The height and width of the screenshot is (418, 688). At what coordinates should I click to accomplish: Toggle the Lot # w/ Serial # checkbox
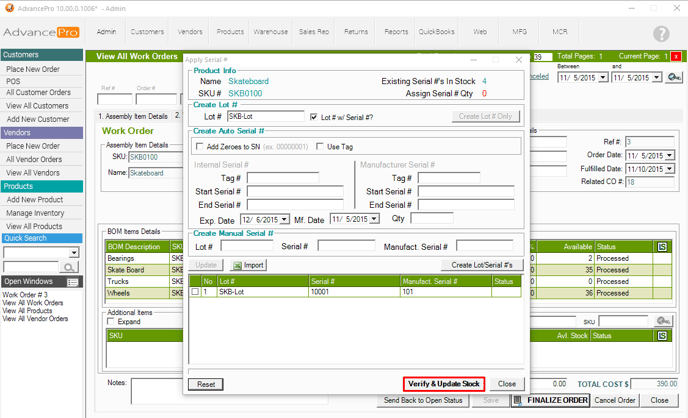[x=314, y=117]
